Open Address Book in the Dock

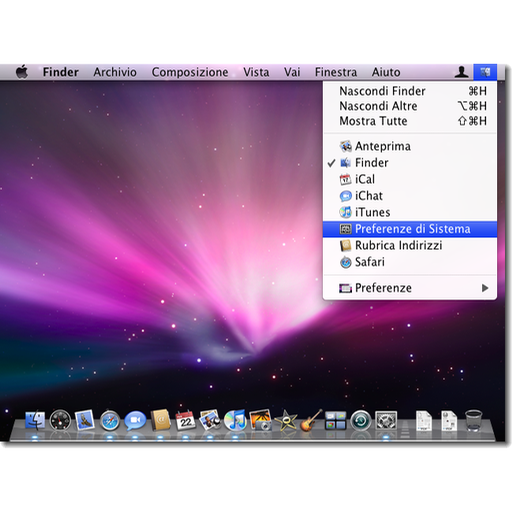tap(160, 420)
